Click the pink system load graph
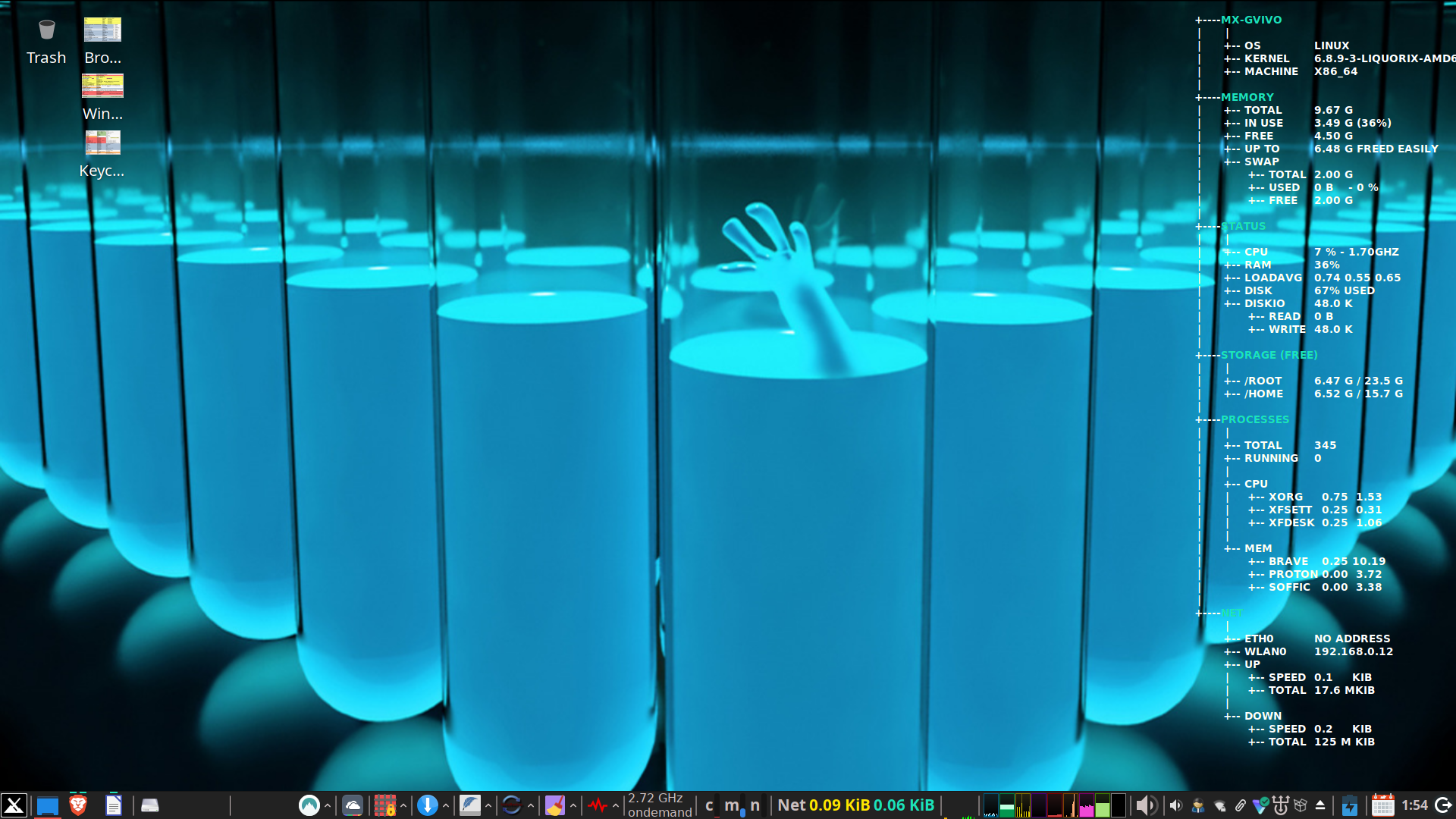The width and height of the screenshot is (1456, 819). [1086, 805]
